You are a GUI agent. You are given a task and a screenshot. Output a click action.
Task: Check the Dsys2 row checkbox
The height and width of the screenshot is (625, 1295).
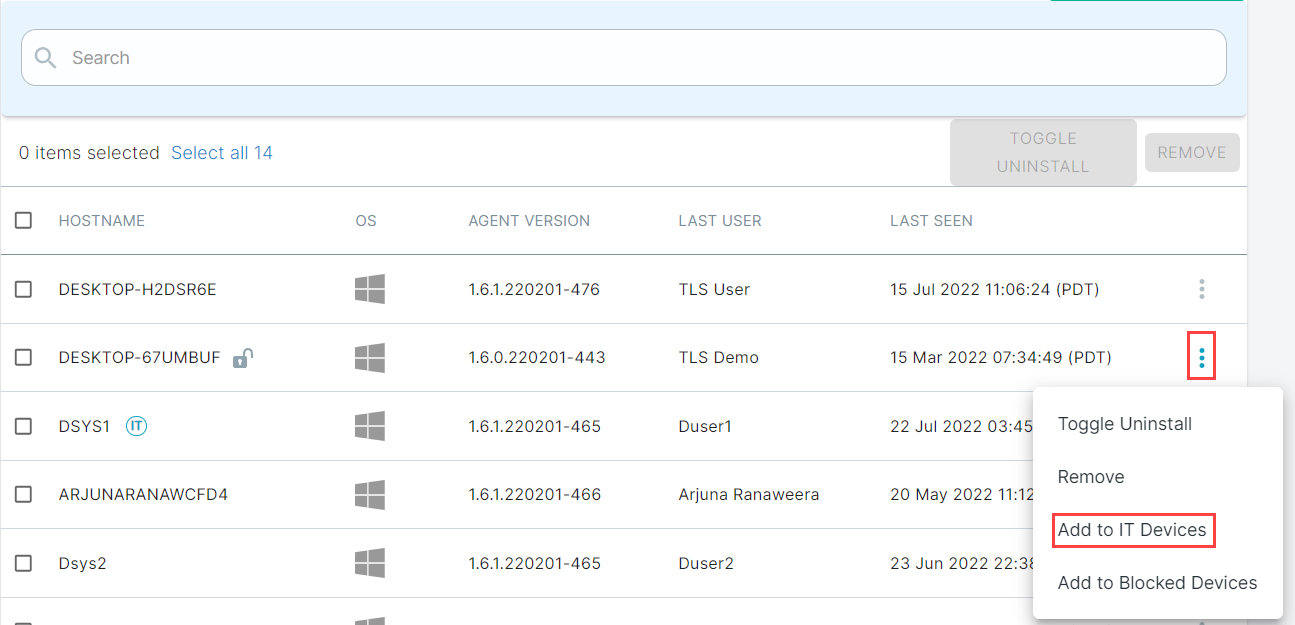pyautogui.click(x=24, y=562)
